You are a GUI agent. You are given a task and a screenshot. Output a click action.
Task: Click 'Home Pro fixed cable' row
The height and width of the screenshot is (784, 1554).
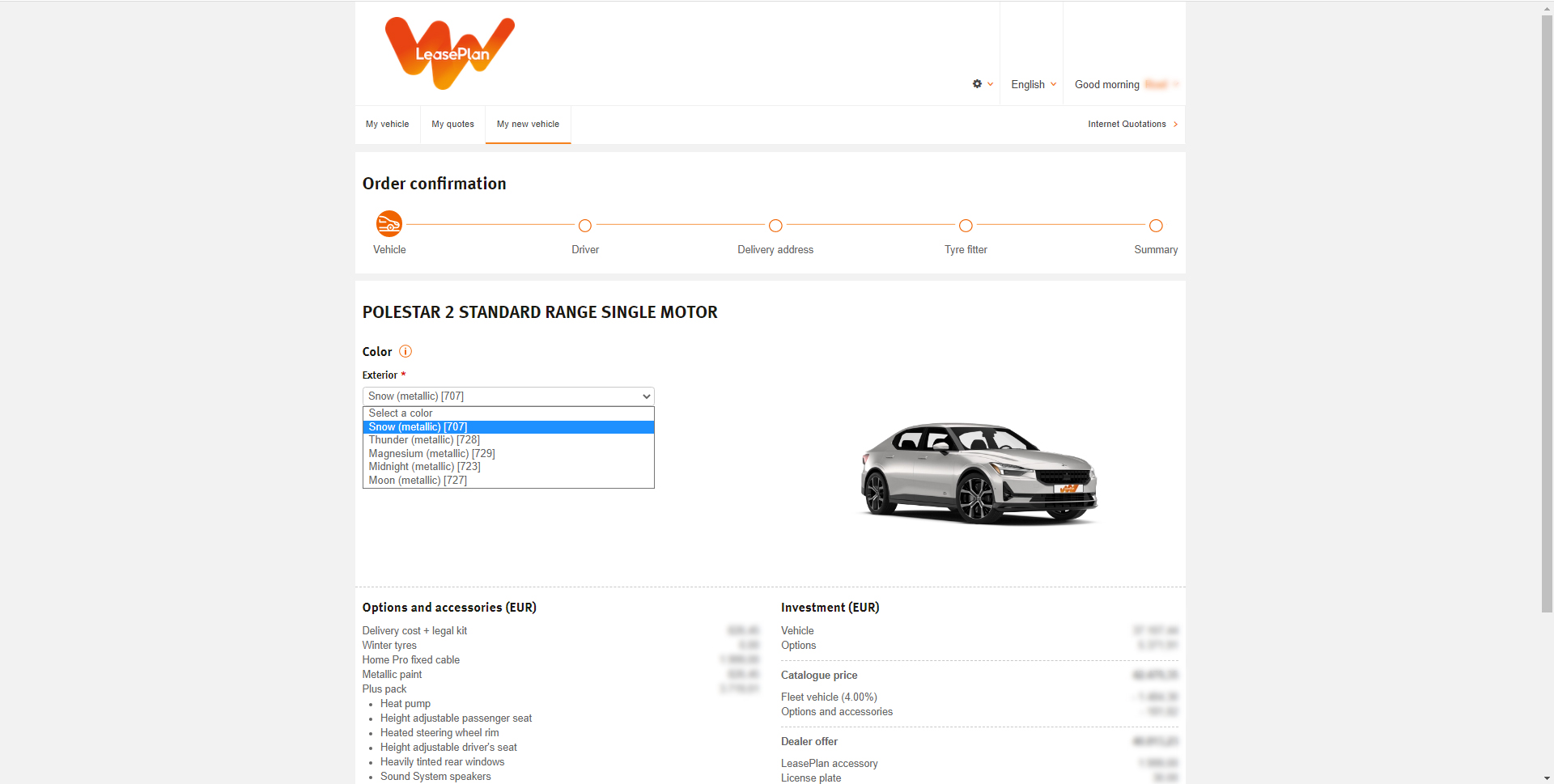point(561,660)
